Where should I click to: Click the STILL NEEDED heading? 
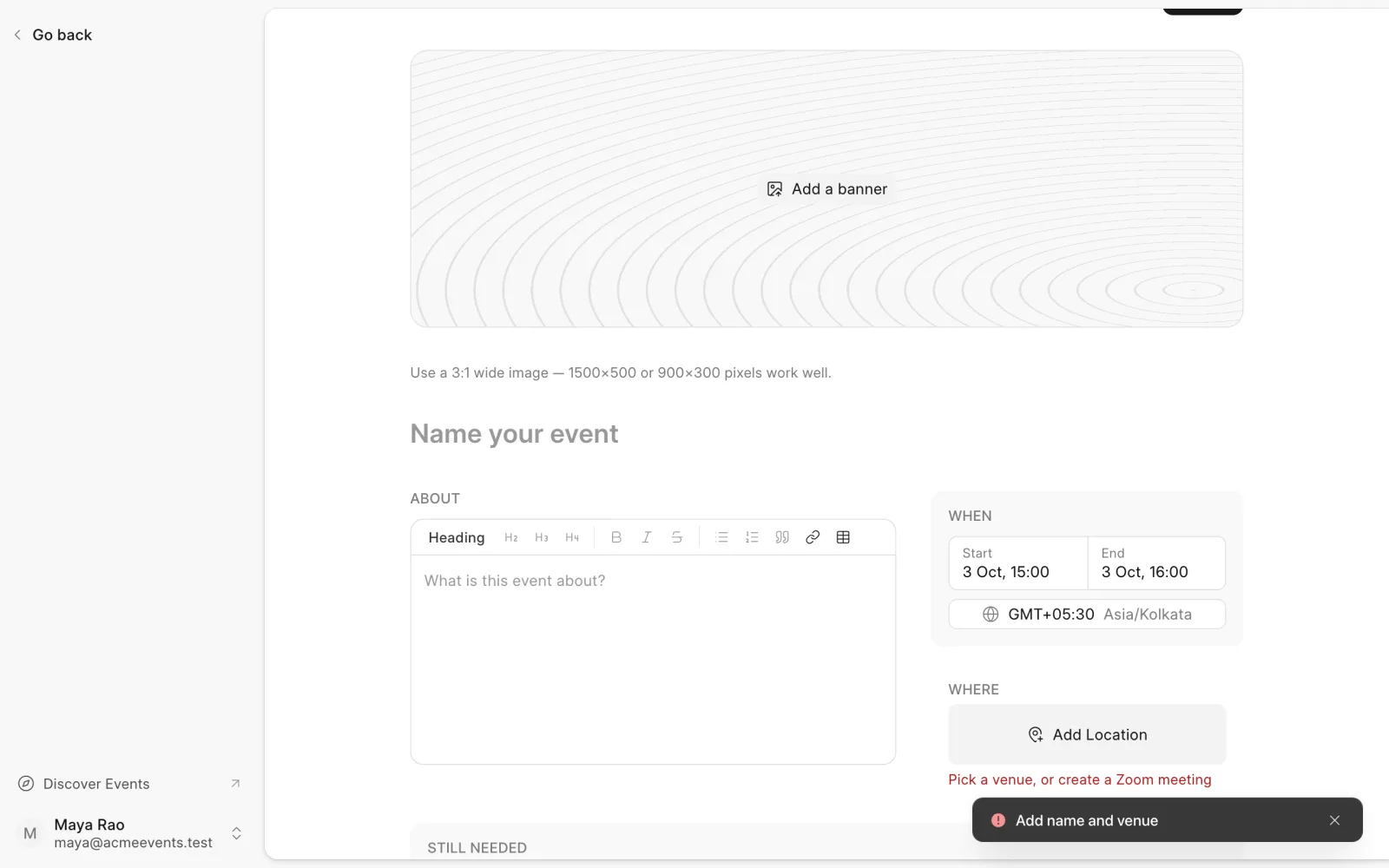pos(477,848)
